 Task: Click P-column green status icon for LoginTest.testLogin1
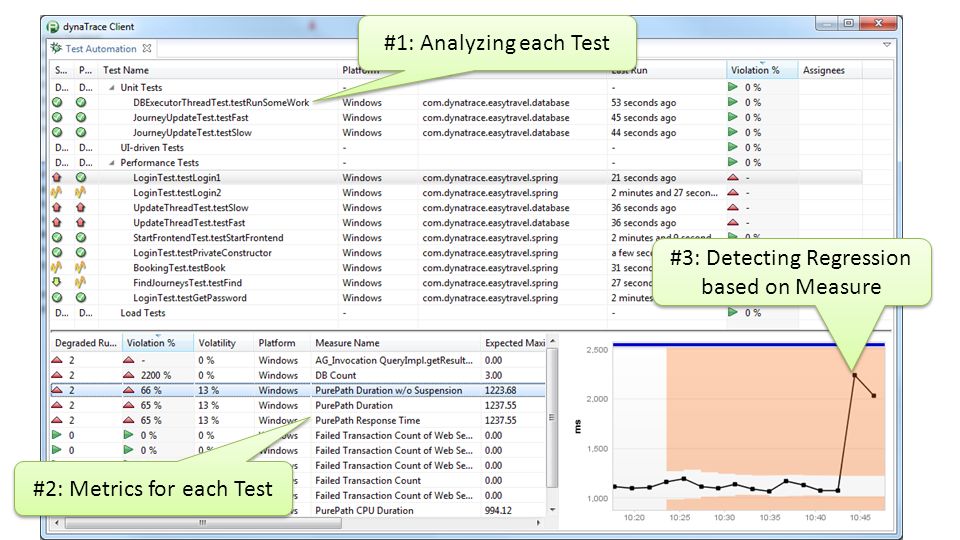tap(81, 178)
